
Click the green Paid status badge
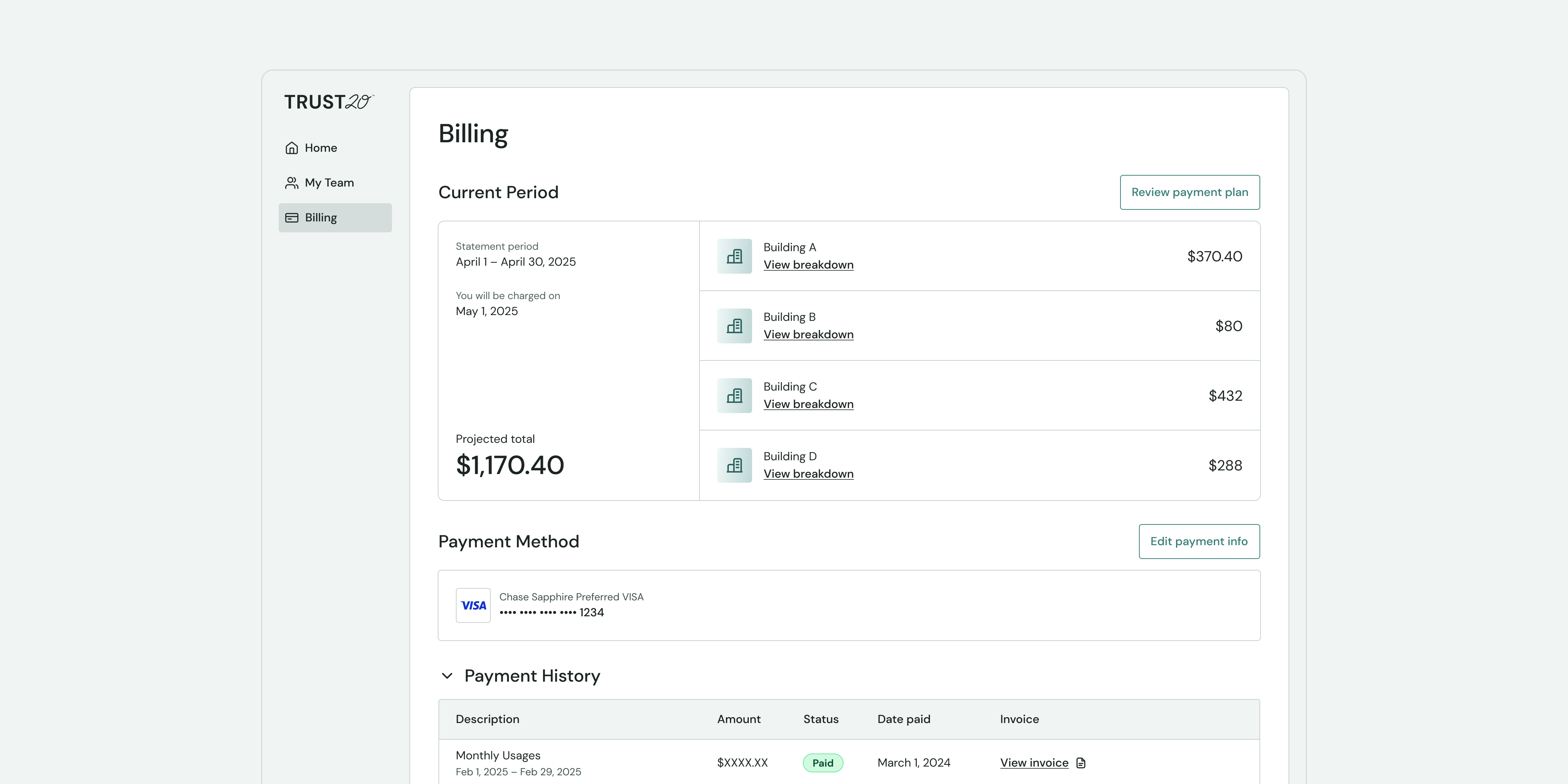pyautogui.click(x=822, y=763)
